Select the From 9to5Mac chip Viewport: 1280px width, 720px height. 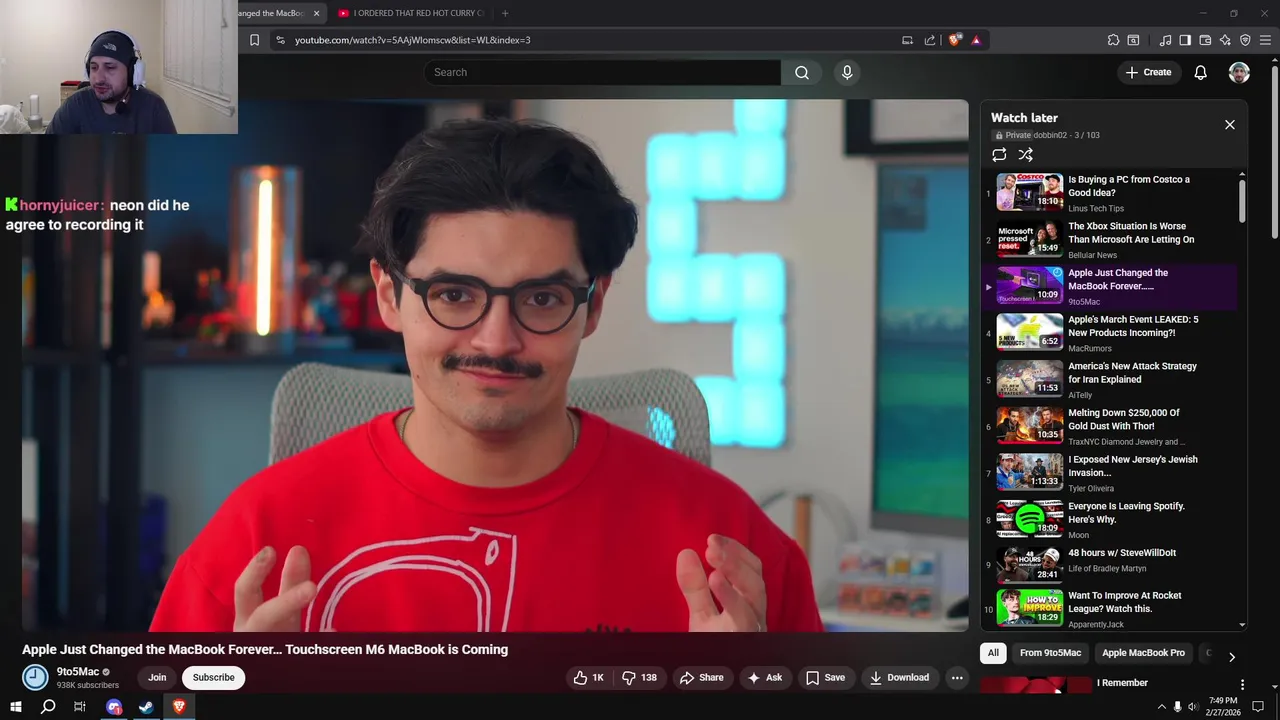coord(1050,653)
